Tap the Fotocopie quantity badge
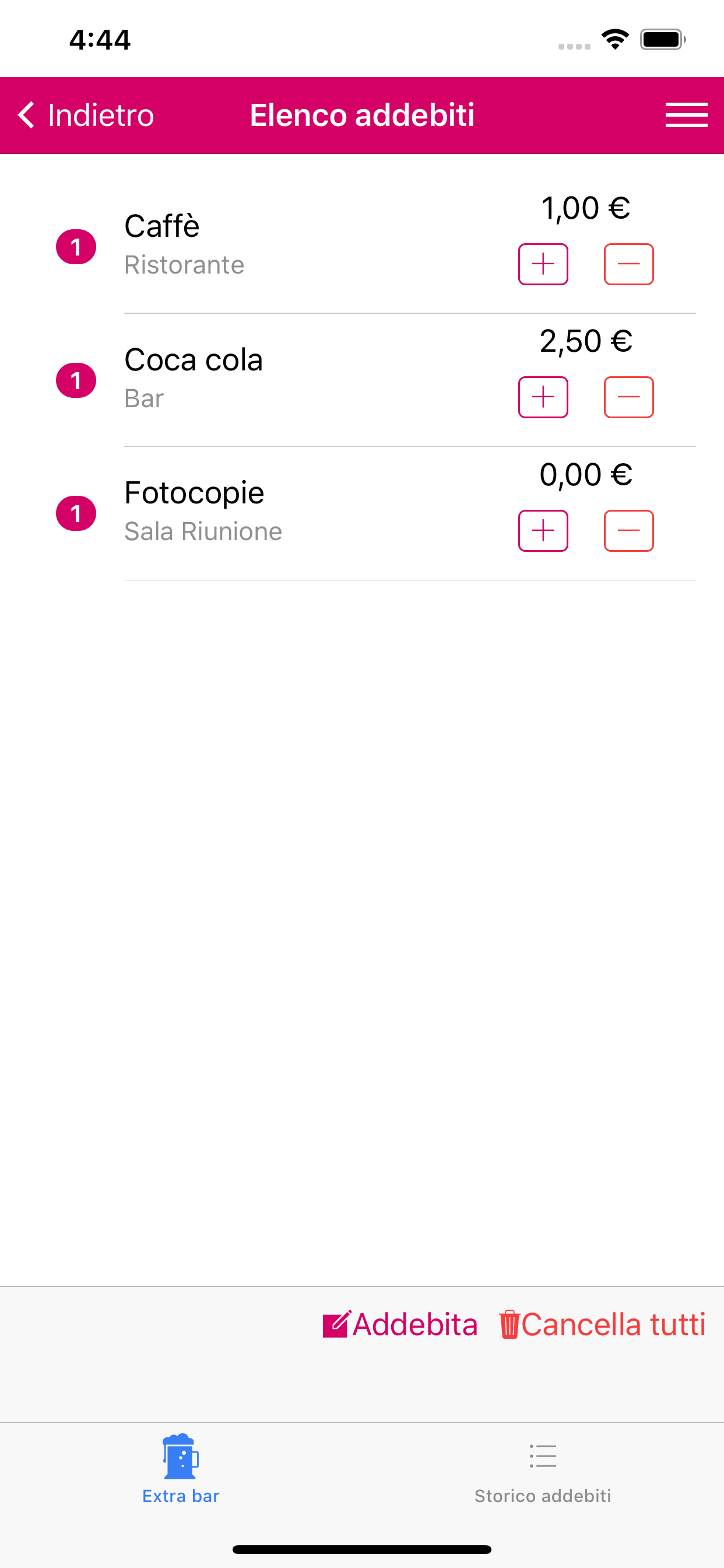The width and height of the screenshot is (724, 1568). coord(76,514)
